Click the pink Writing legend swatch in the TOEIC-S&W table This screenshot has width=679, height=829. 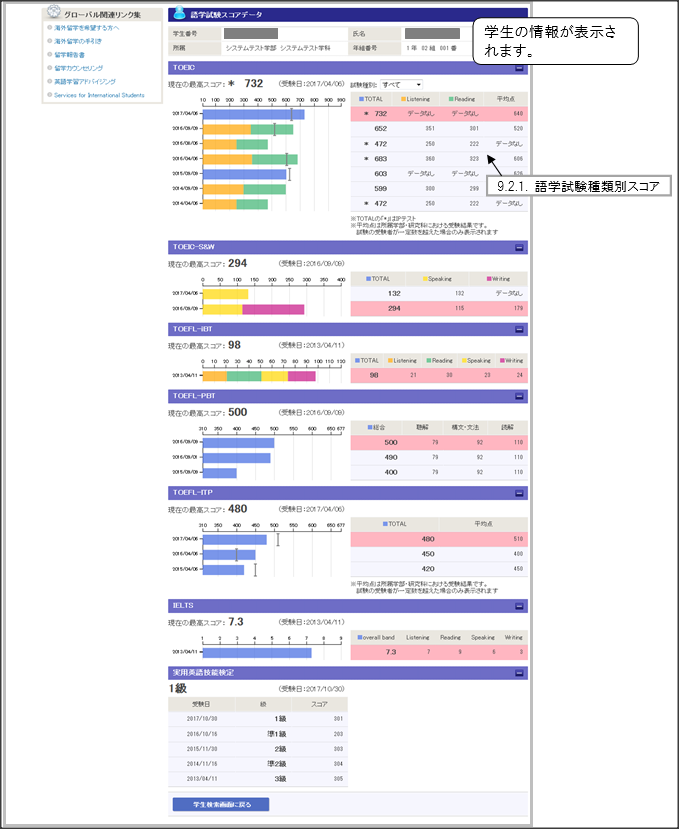pos(489,279)
